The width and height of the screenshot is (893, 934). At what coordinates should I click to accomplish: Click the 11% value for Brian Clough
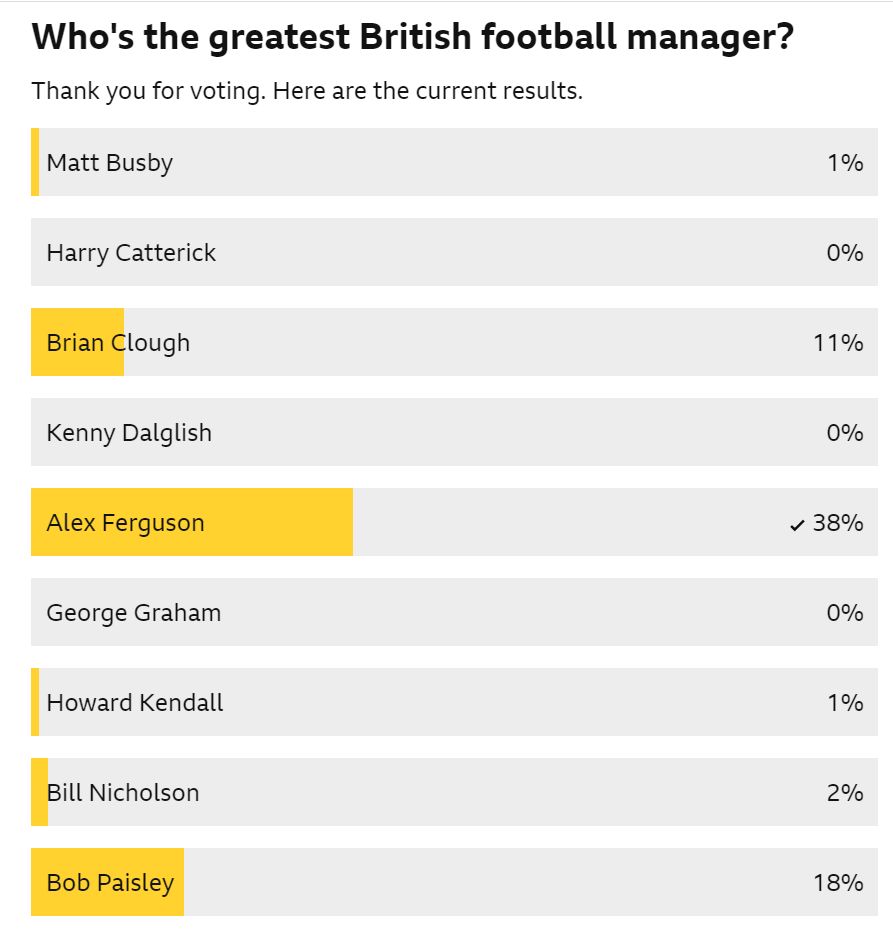[x=838, y=342]
